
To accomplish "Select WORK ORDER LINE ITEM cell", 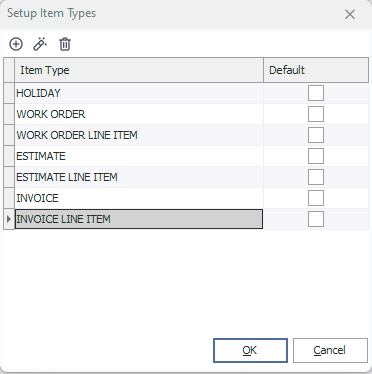I will pyautogui.click(x=139, y=135).
